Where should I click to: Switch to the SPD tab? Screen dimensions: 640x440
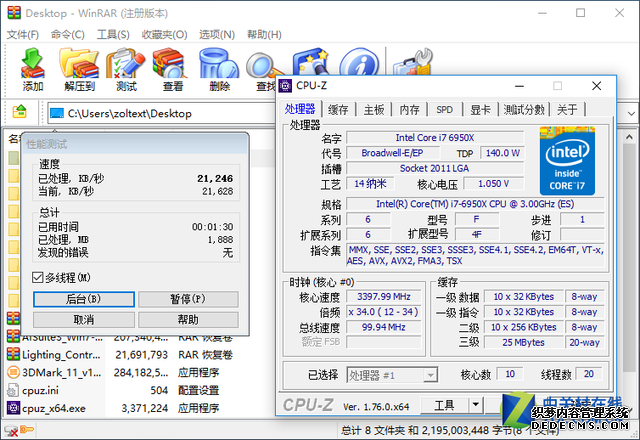pos(445,109)
